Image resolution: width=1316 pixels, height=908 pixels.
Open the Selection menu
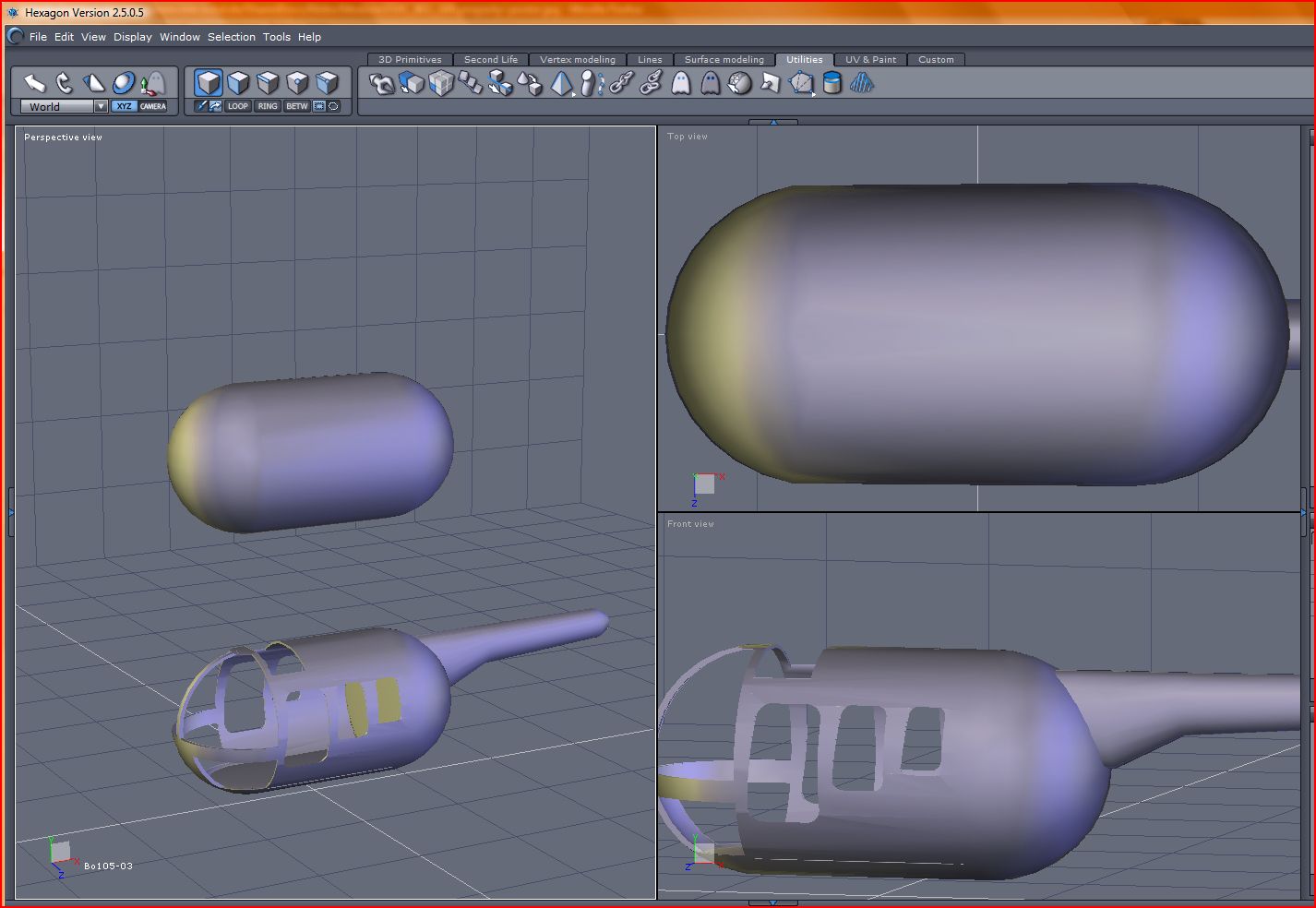232,37
